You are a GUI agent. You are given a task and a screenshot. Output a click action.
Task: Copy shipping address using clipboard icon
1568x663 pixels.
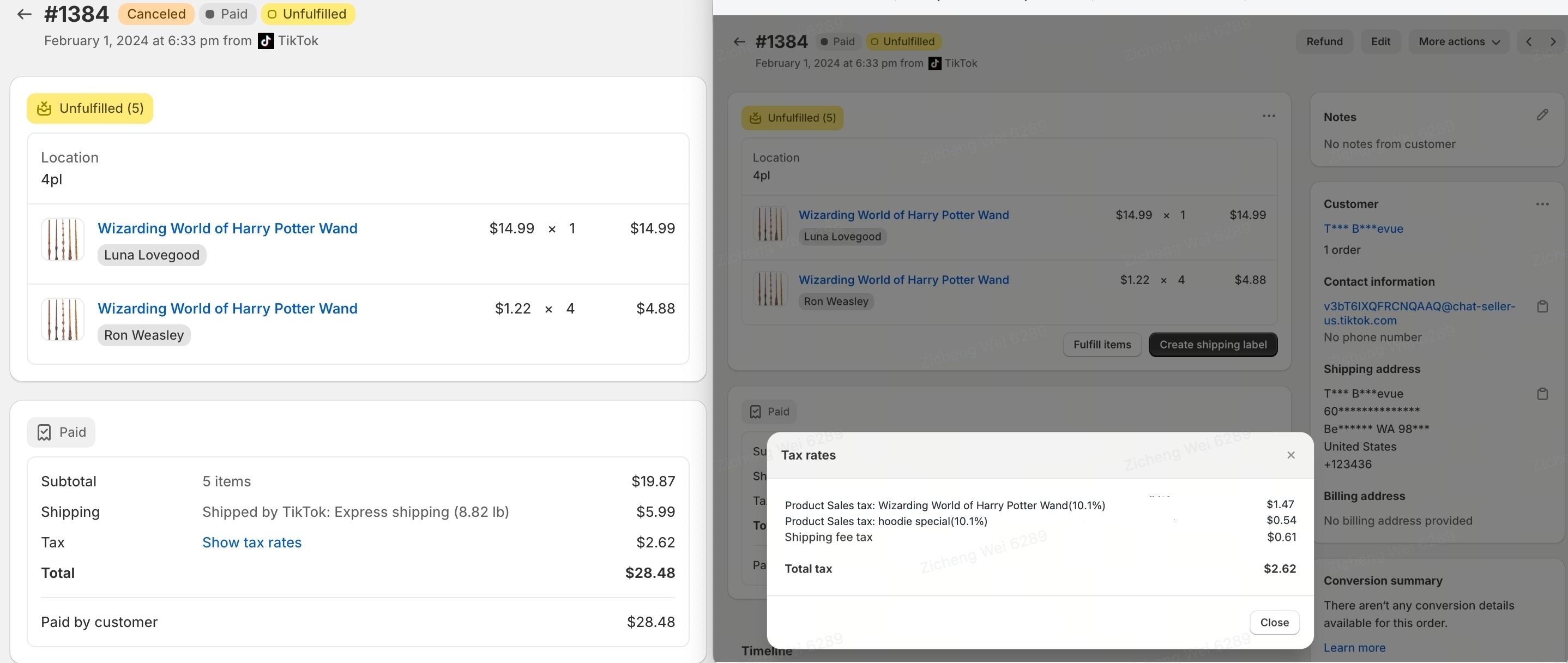[1542, 394]
